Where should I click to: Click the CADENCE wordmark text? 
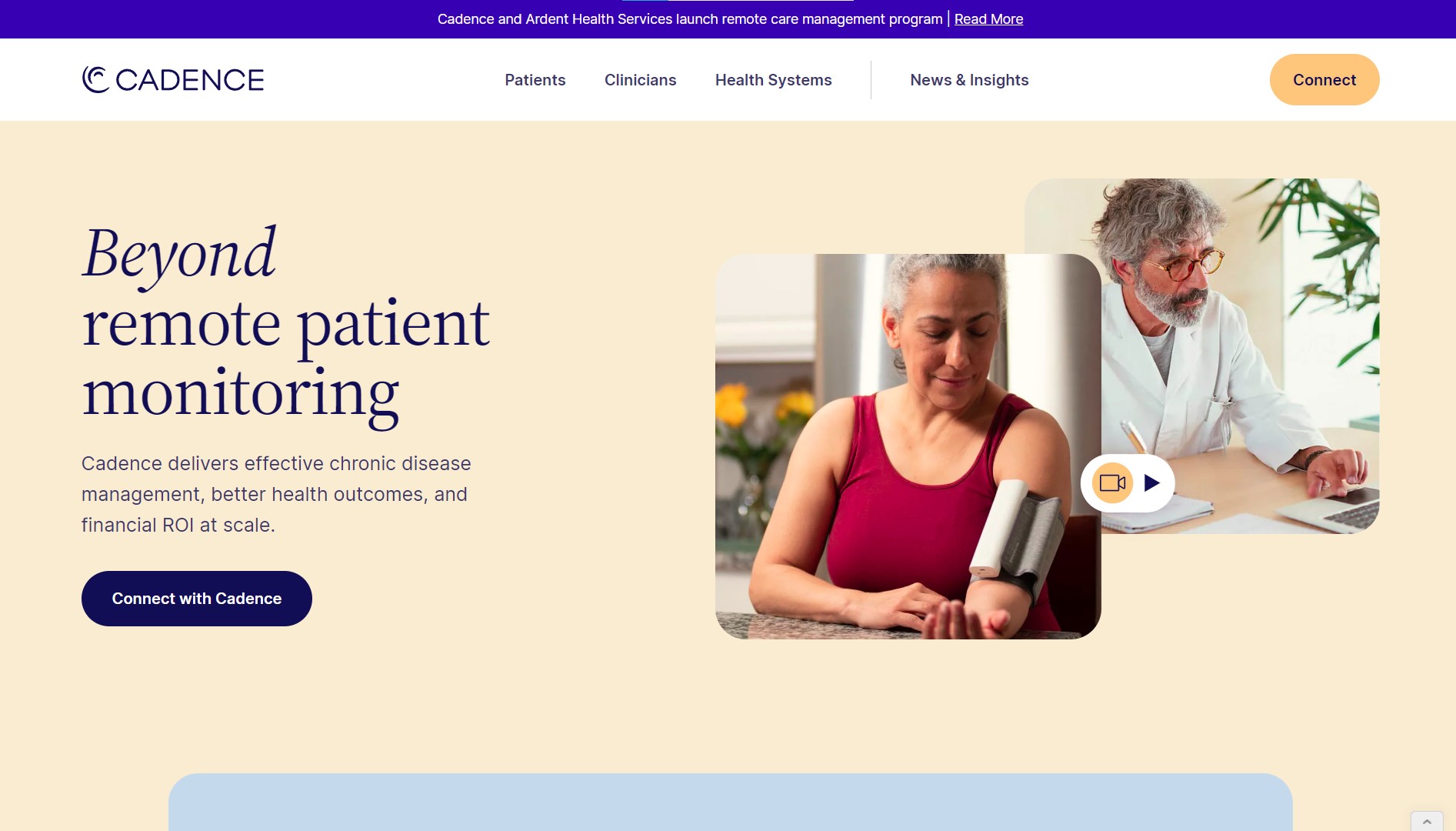(189, 80)
